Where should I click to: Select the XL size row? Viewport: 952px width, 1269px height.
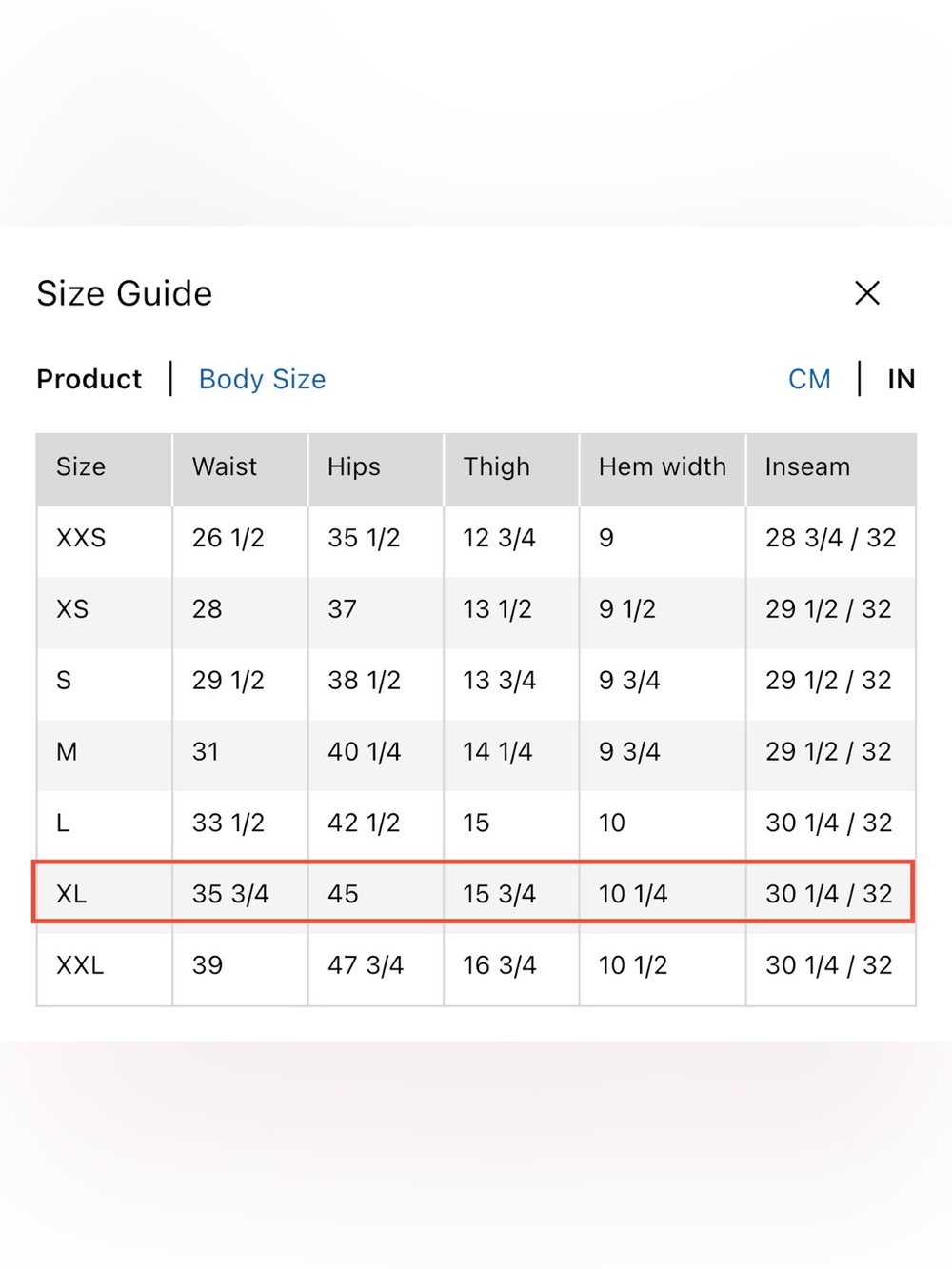pos(474,892)
